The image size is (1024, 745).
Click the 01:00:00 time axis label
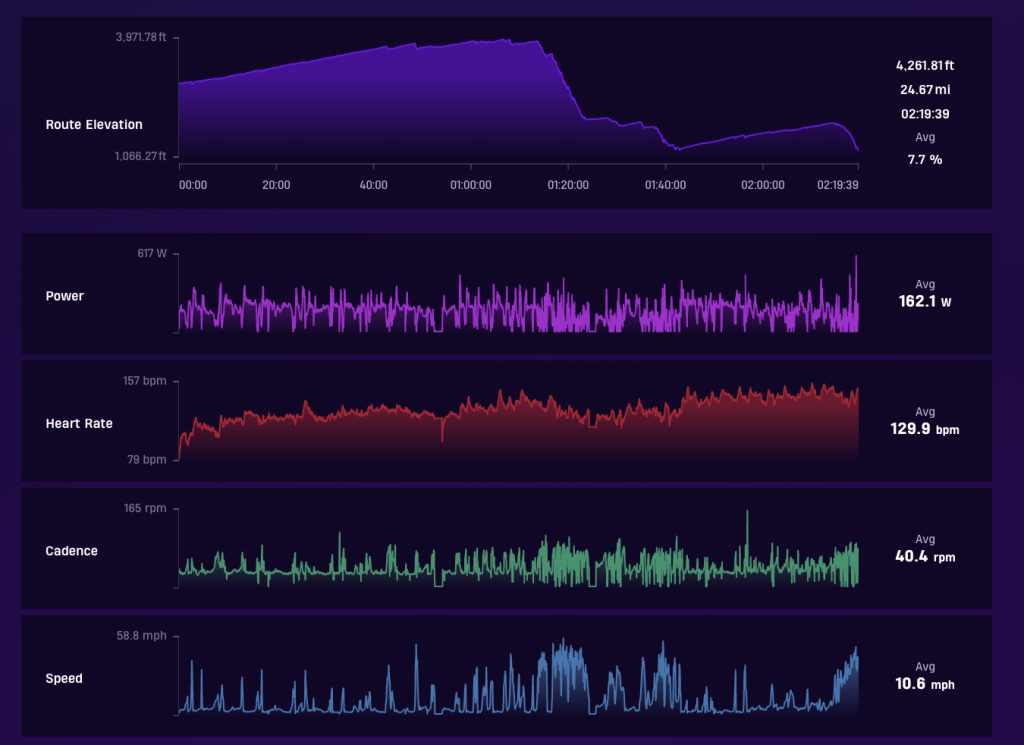[471, 185]
